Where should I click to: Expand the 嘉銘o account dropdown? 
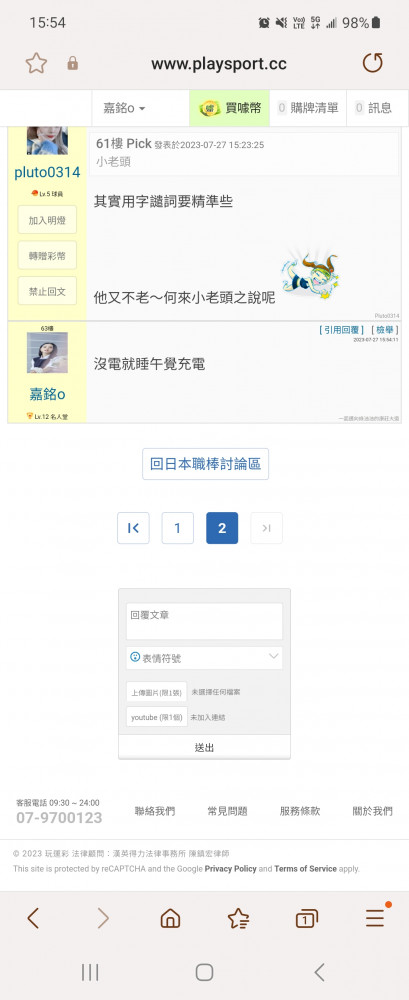point(125,108)
